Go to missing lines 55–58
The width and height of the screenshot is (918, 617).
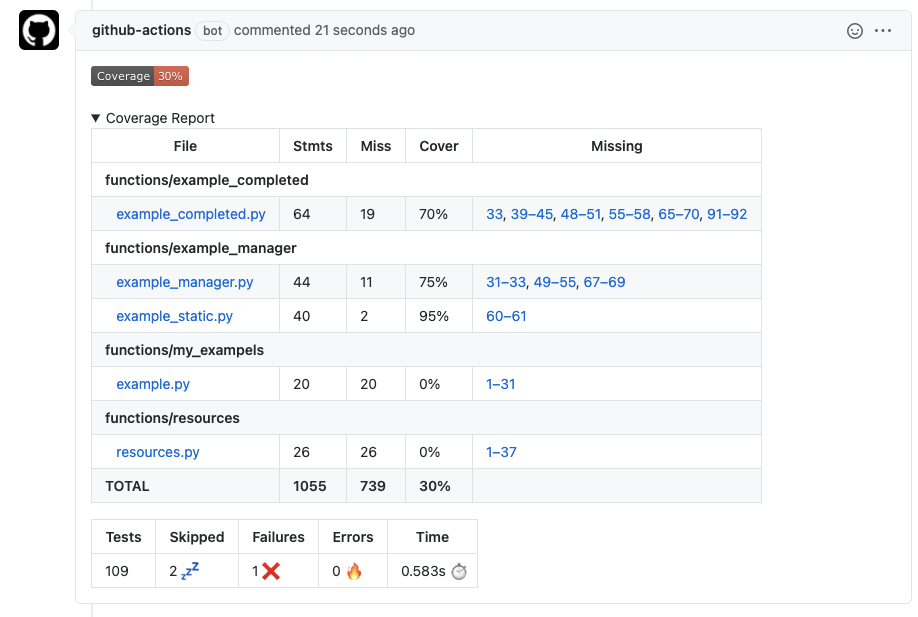click(629, 214)
